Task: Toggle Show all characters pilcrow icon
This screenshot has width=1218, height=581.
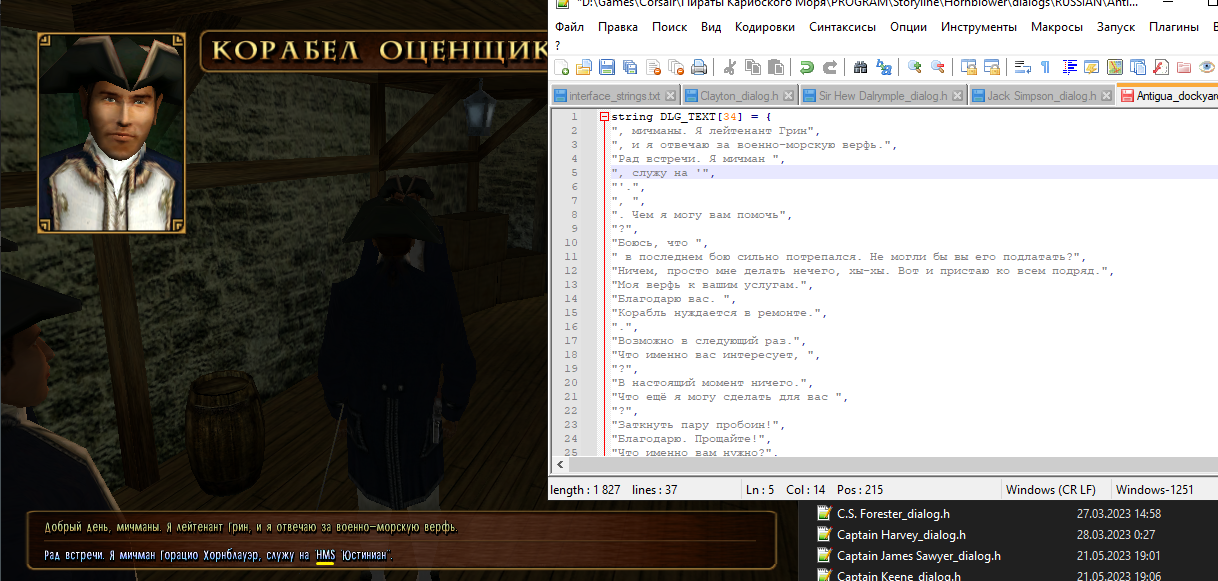Action: (x=1045, y=68)
